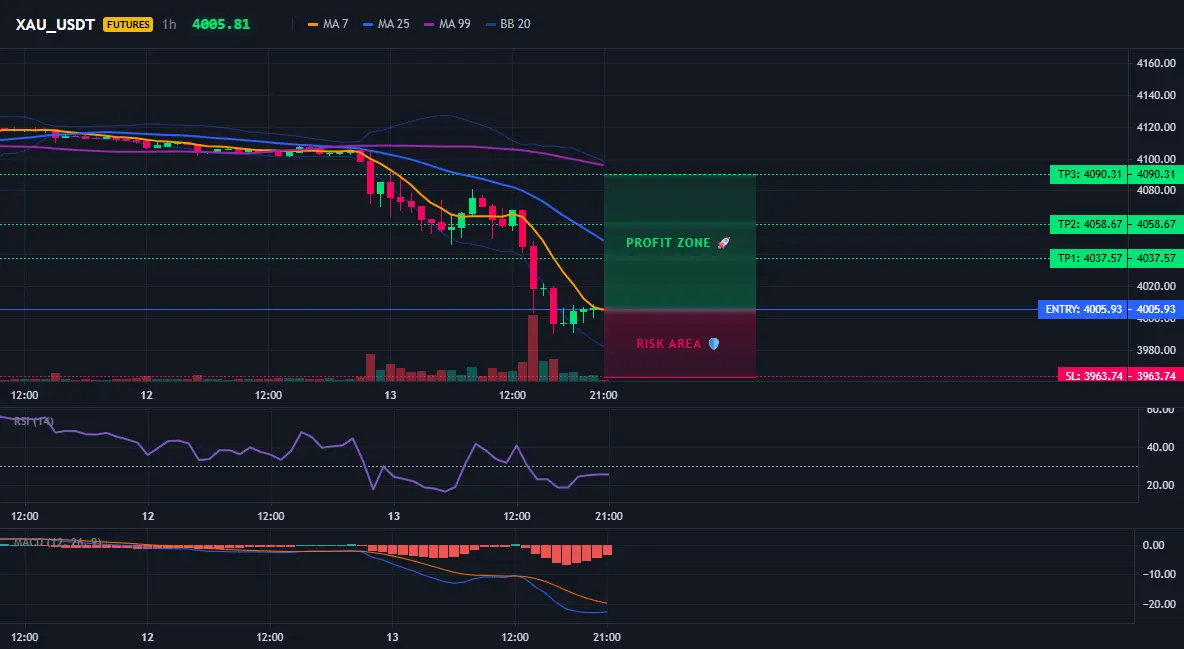Click the 21:00 label on MACD time axis
The image size is (1184, 649).
pos(607,637)
